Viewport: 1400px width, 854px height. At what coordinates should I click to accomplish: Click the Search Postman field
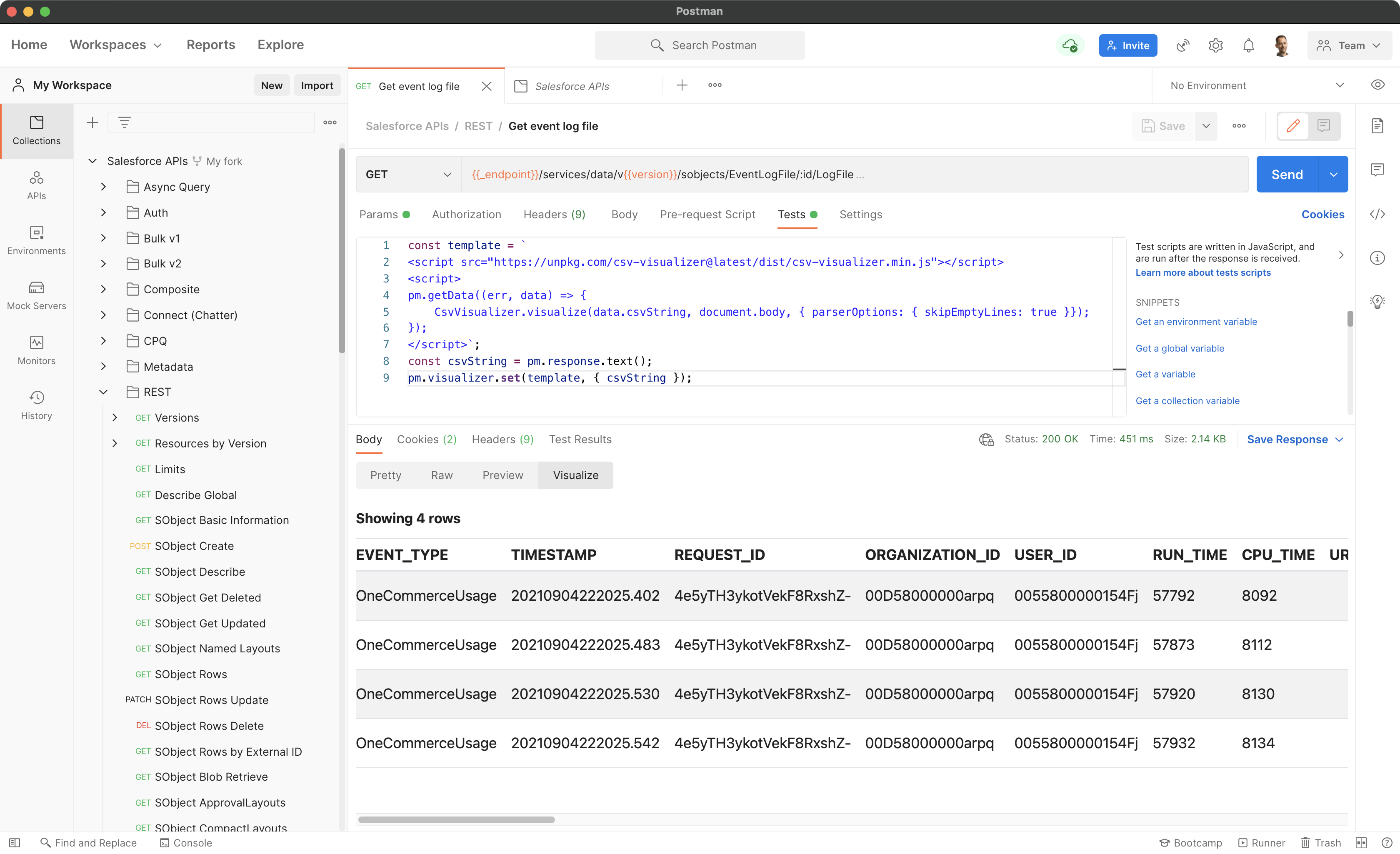(700, 45)
